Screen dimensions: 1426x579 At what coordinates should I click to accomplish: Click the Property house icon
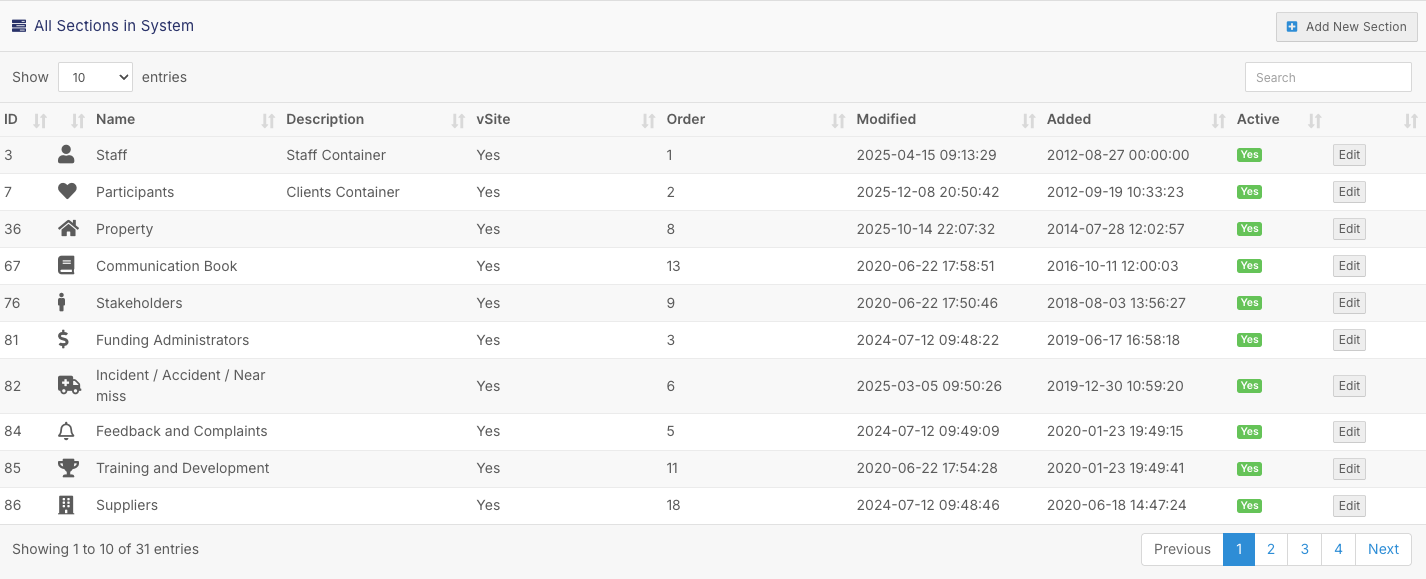(x=68, y=229)
